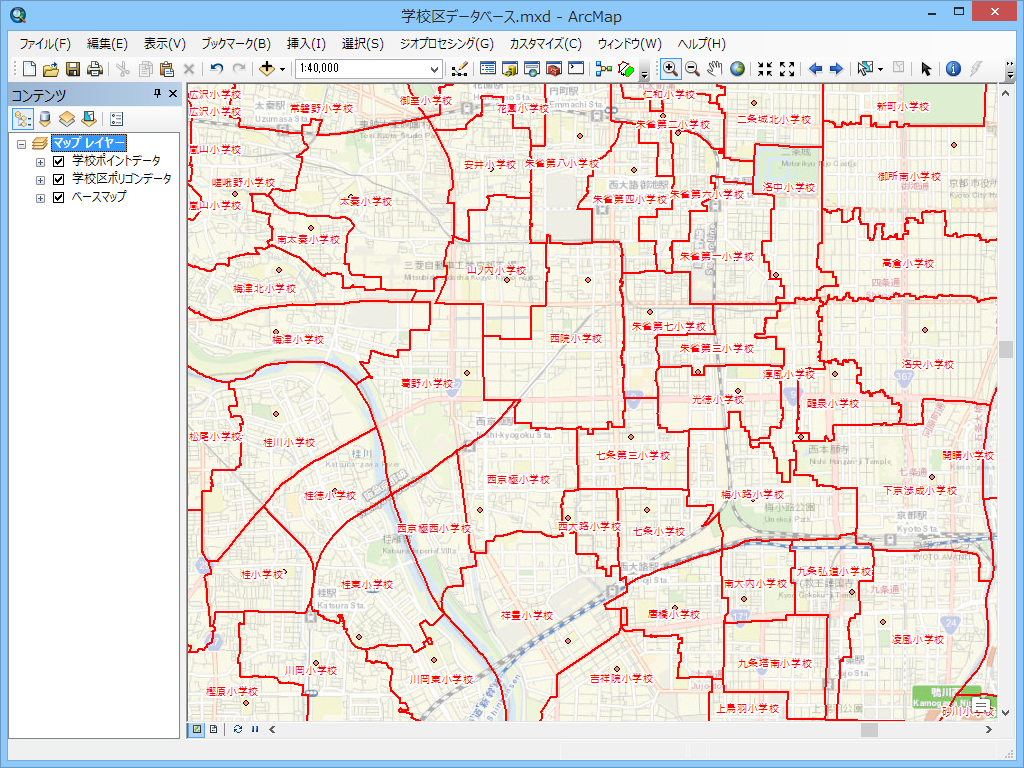Click the Fixed Zoom In icon
This screenshot has height=768, width=1024.
point(765,69)
